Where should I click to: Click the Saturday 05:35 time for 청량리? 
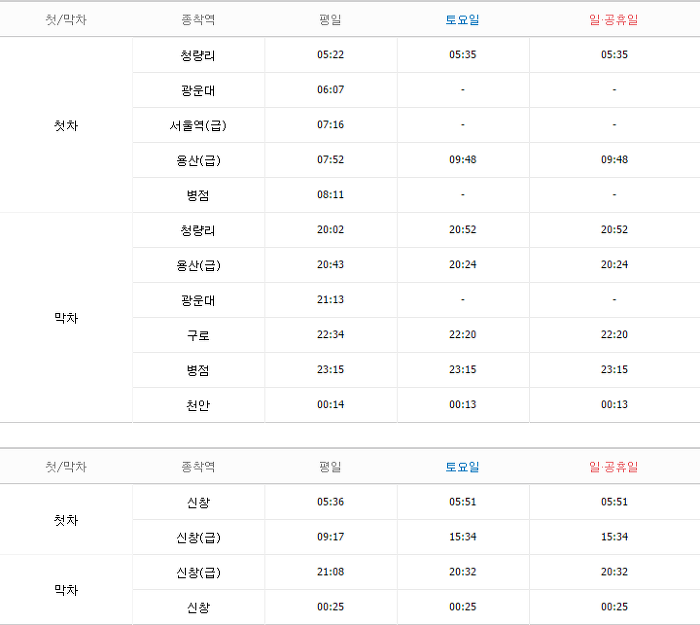click(462, 54)
